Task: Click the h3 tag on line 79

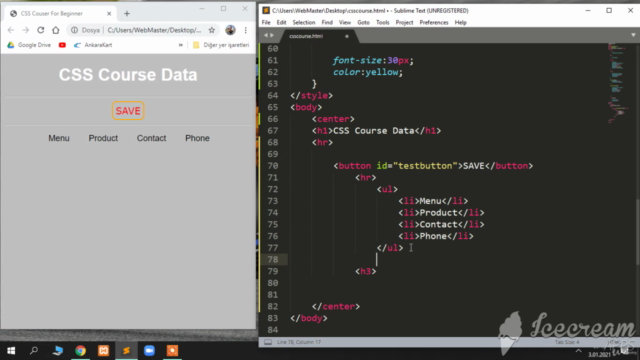Action: (x=365, y=271)
